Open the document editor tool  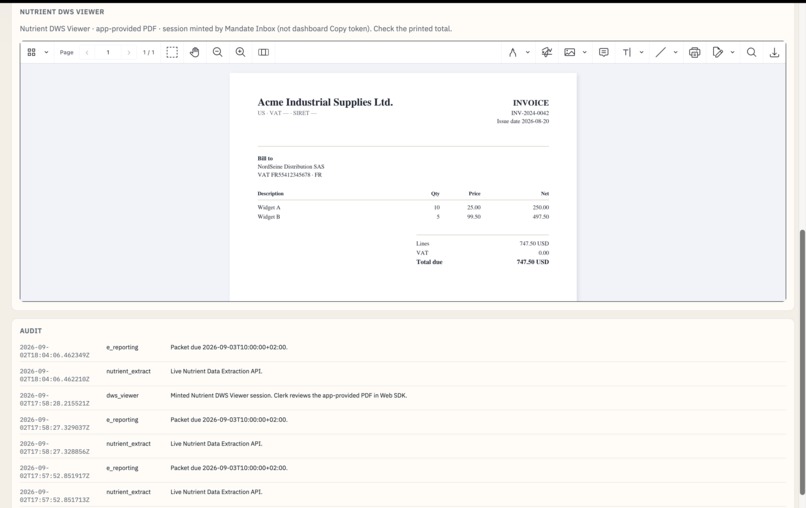coord(718,52)
